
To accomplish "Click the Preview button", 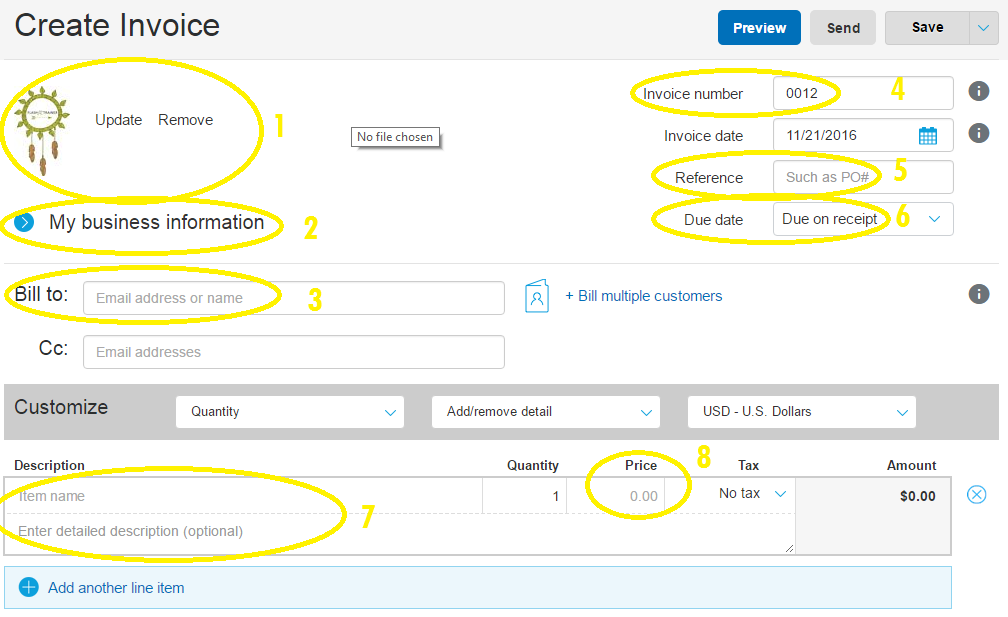I will click(759, 28).
